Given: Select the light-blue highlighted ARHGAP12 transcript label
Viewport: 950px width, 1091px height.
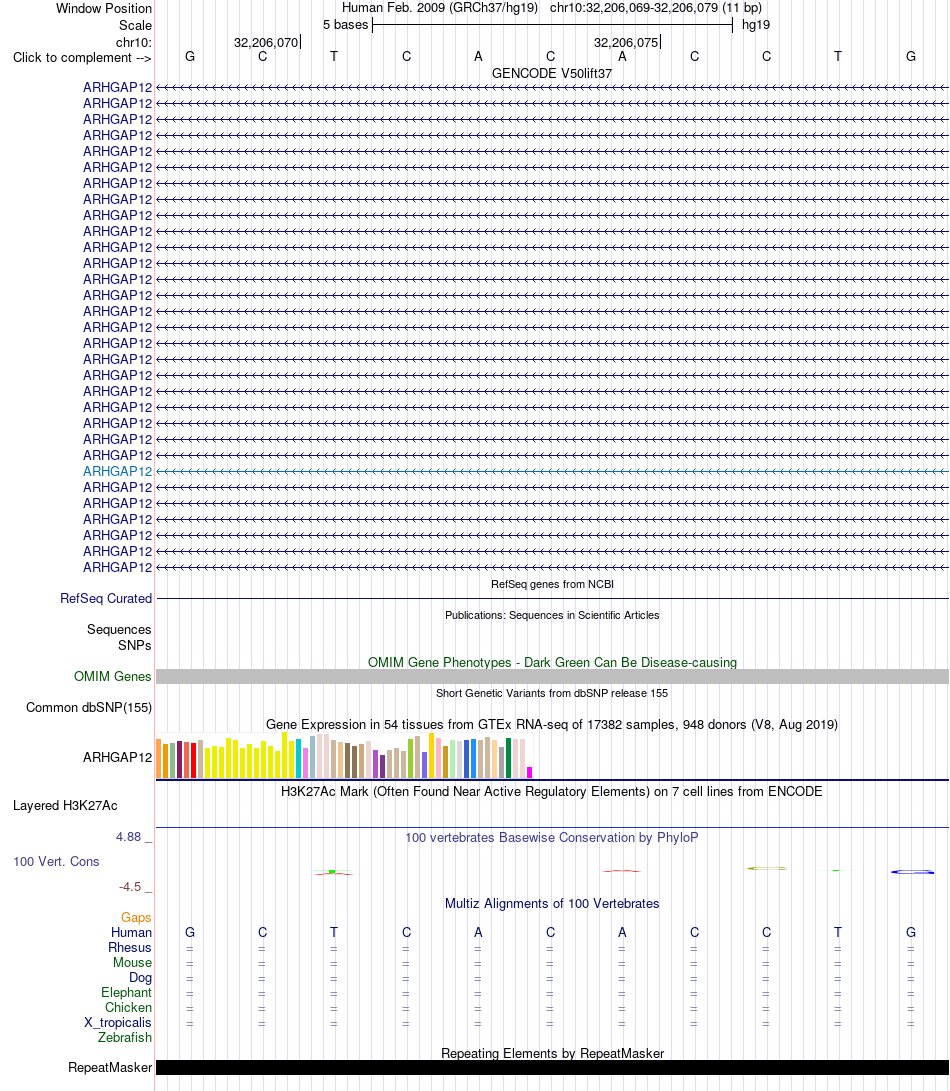Looking at the screenshot, I should pyautogui.click(x=117, y=472).
